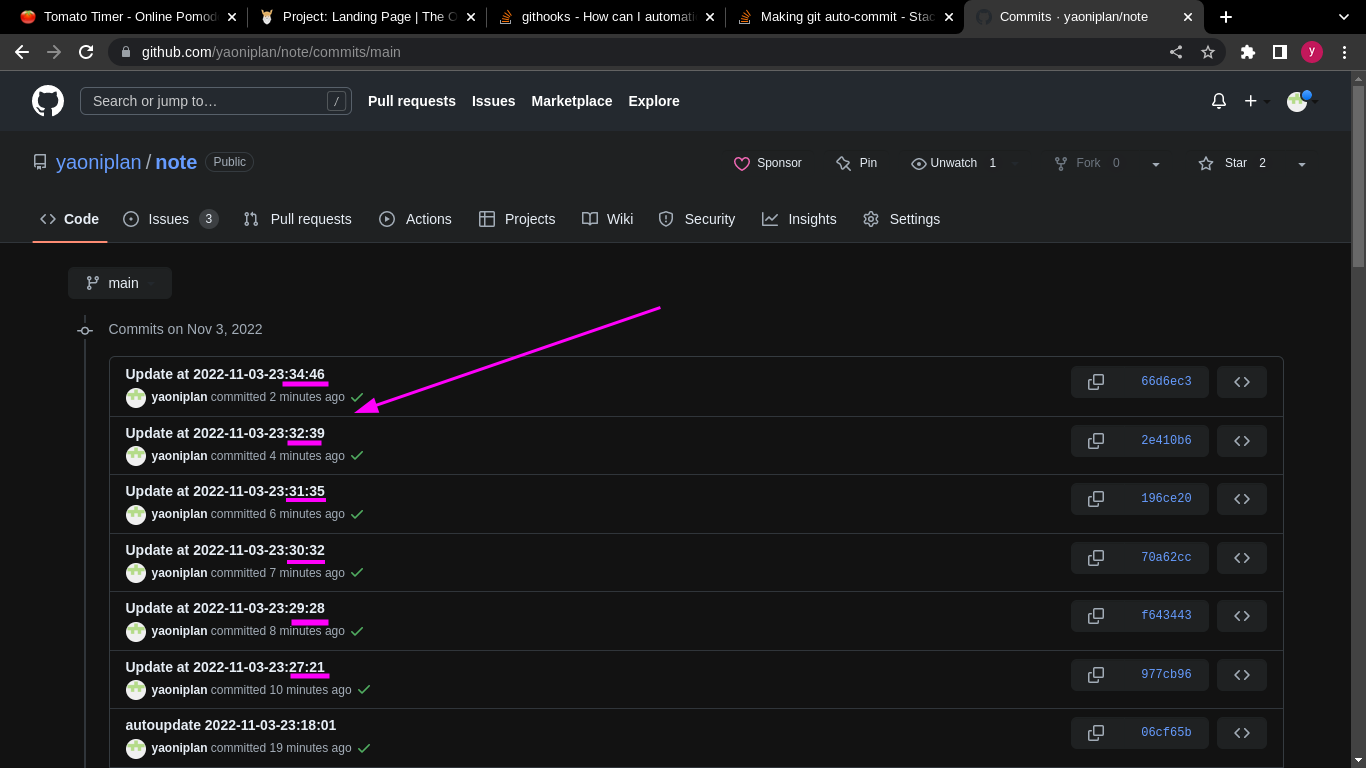This screenshot has height=768, width=1366.
Task: Open the Projects tab
Action: tap(517, 219)
